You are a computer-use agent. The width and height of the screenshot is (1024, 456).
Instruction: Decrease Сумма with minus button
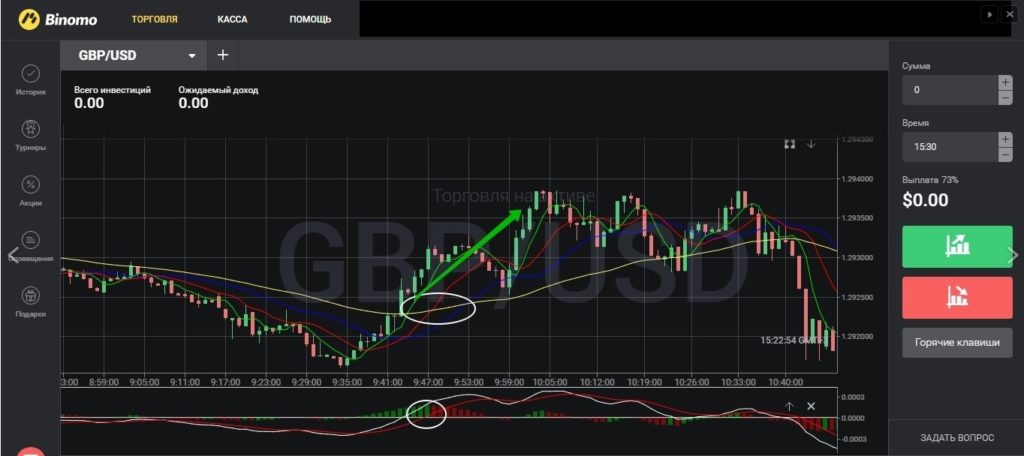click(1005, 98)
